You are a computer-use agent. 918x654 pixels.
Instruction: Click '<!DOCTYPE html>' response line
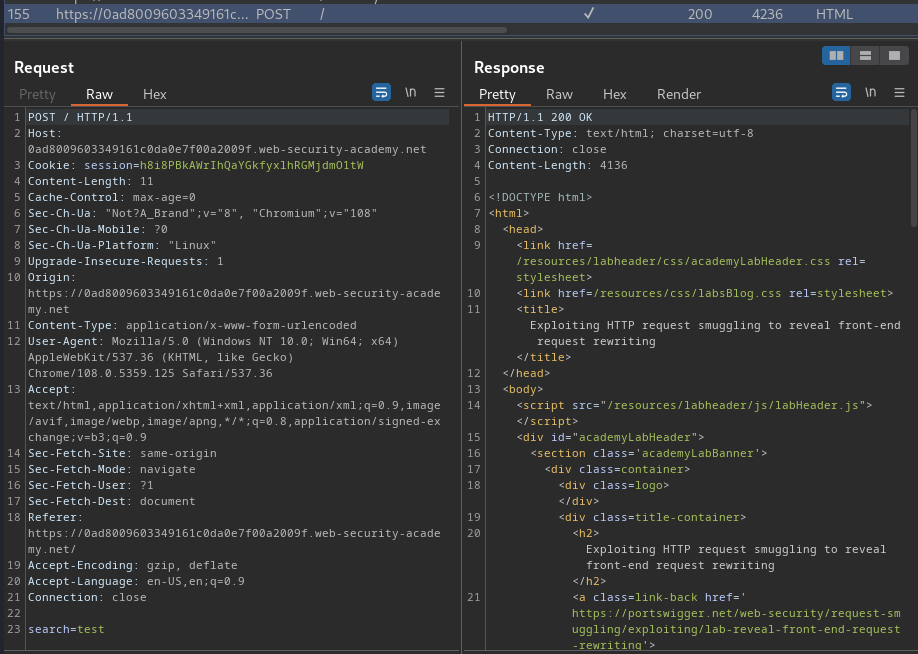pyautogui.click(x=540, y=197)
